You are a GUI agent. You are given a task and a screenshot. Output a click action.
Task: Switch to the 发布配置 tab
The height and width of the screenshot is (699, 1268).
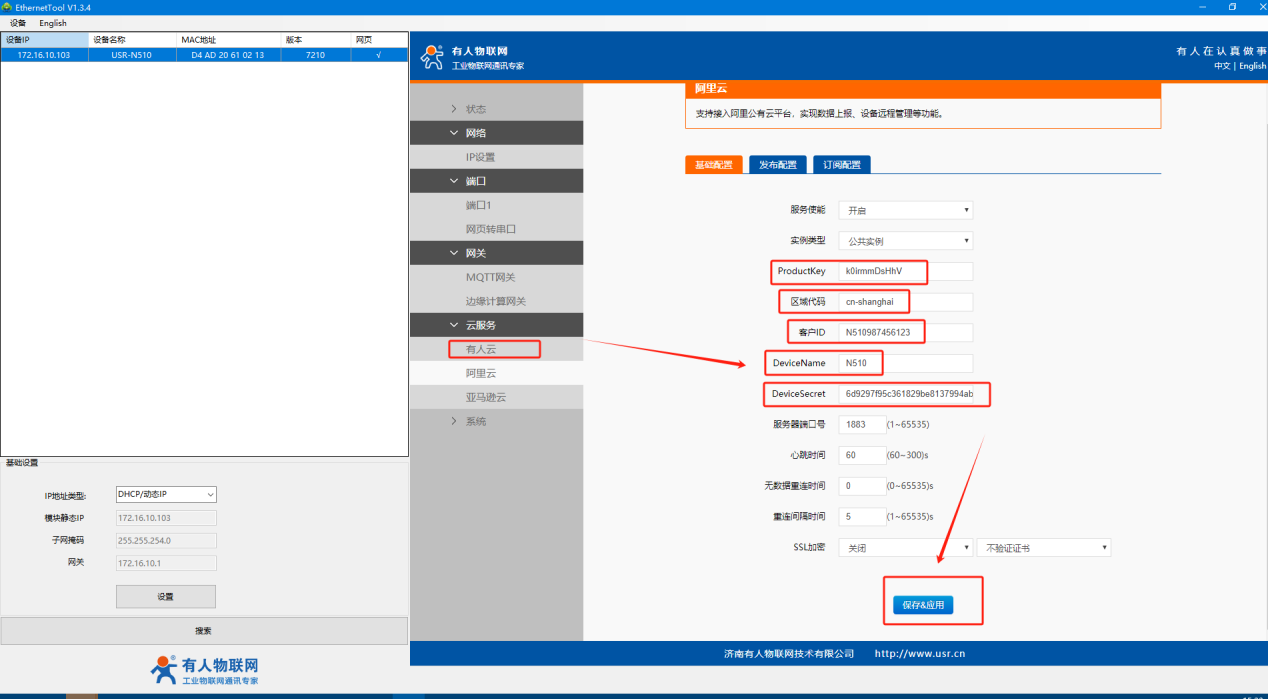(777, 165)
